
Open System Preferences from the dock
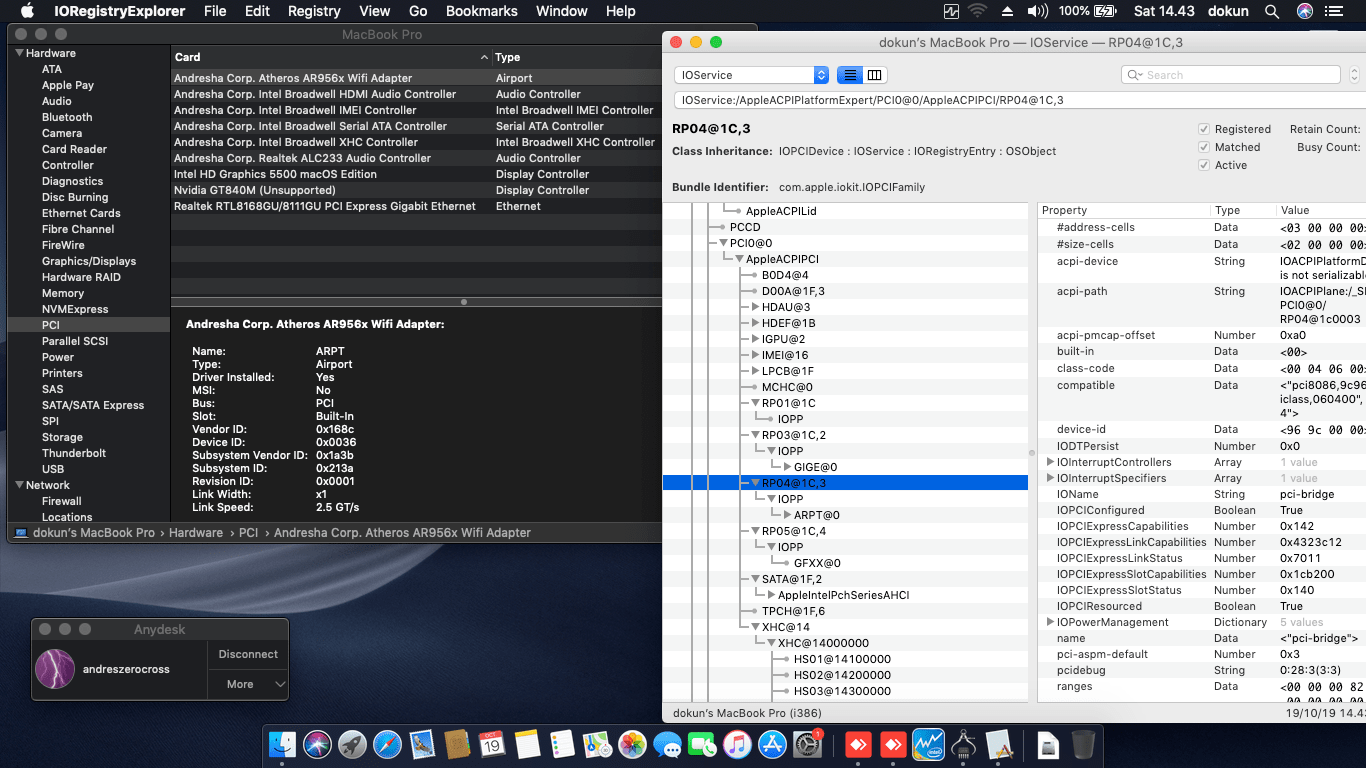(x=807, y=745)
